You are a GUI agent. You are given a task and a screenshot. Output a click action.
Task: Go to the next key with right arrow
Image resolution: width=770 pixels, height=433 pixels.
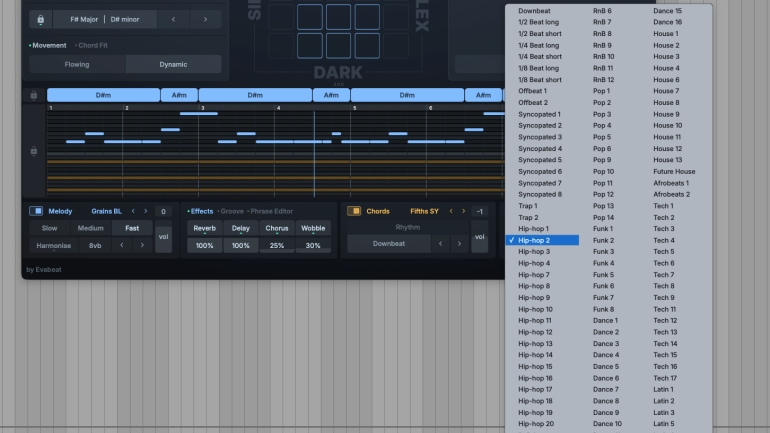pyautogui.click(x=206, y=19)
